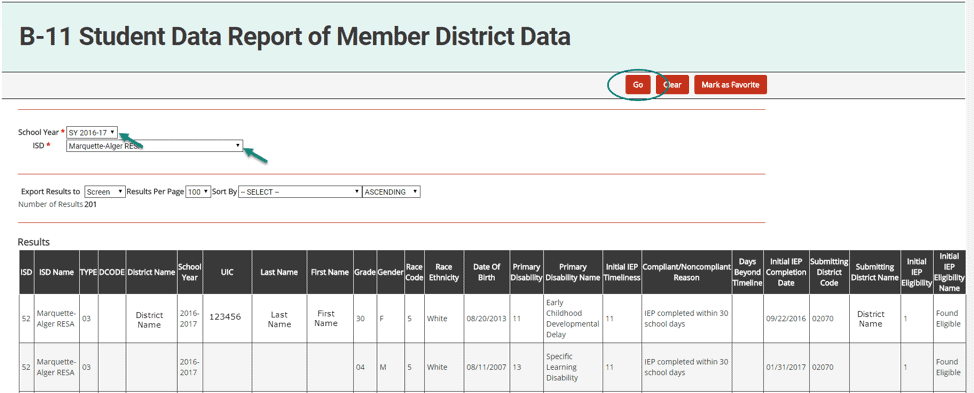Click the Submitting District Name column header
The height and width of the screenshot is (393, 974).
click(875, 272)
